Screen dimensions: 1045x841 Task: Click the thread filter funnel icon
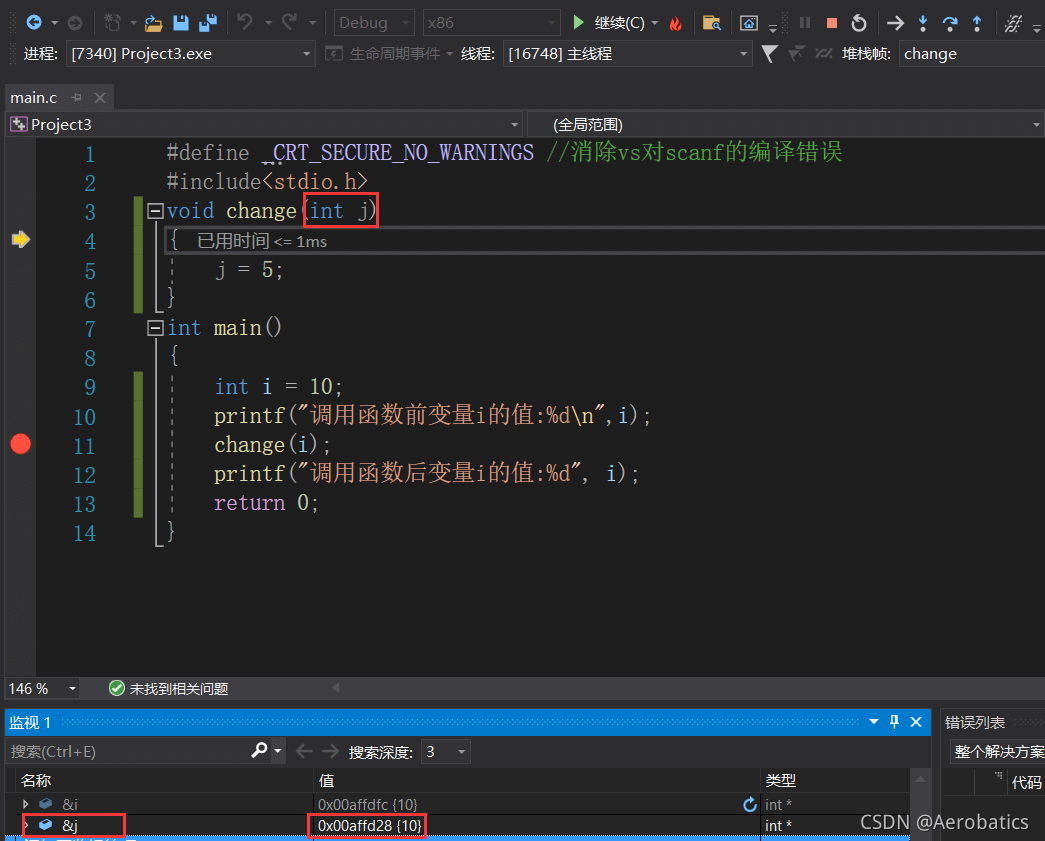point(769,54)
